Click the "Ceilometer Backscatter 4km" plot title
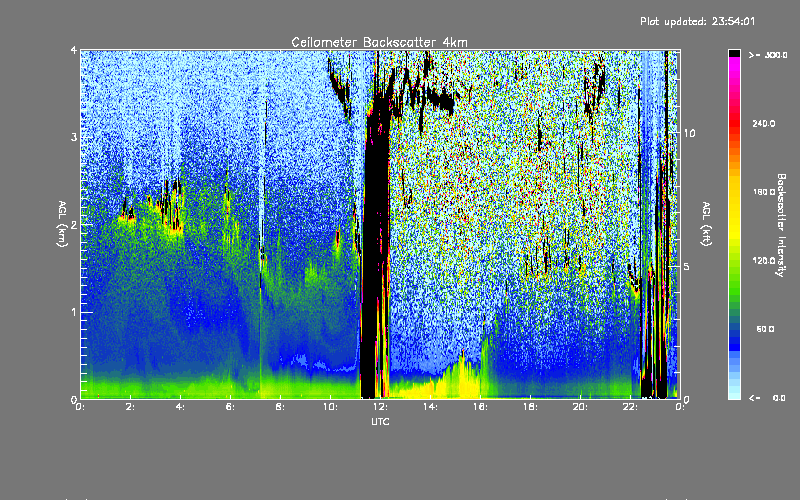 point(379,42)
